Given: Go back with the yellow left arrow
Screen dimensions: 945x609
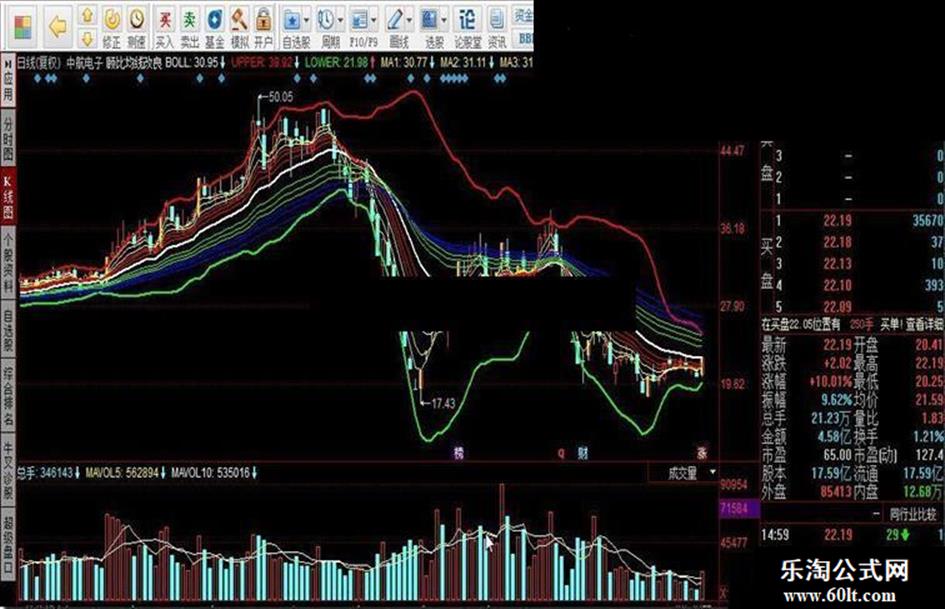Looking at the screenshot, I should coord(57,27).
